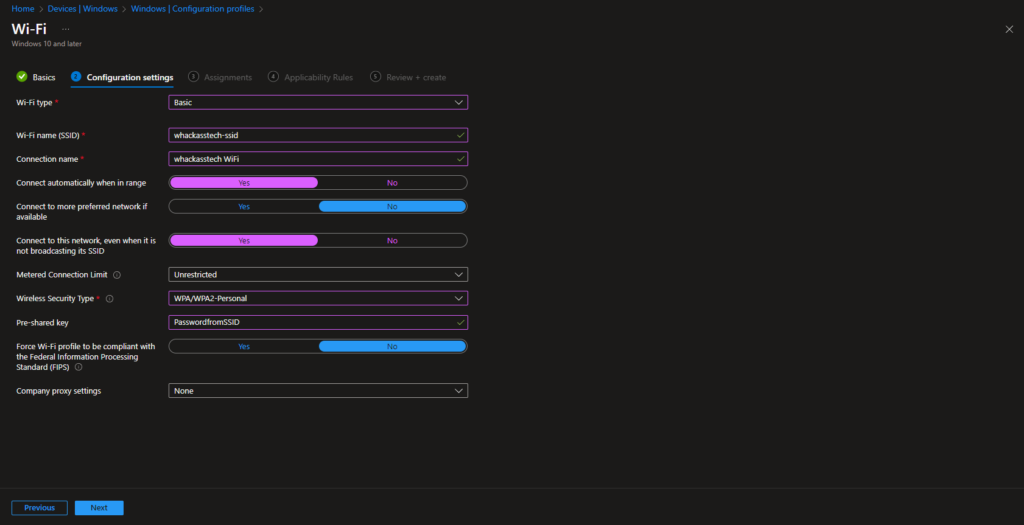This screenshot has width=1024, height=525.
Task: Open the Company proxy settings dropdown
Action: (x=318, y=390)
